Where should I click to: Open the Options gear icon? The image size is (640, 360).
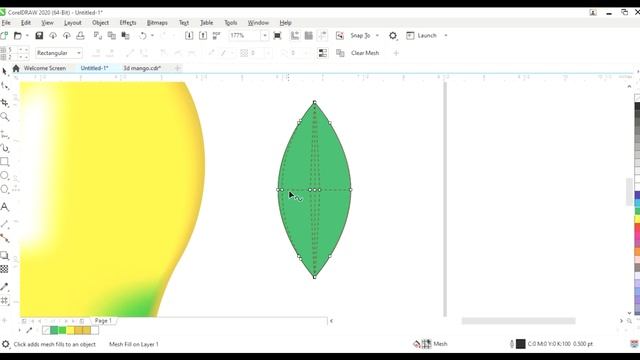pos(393,36)
